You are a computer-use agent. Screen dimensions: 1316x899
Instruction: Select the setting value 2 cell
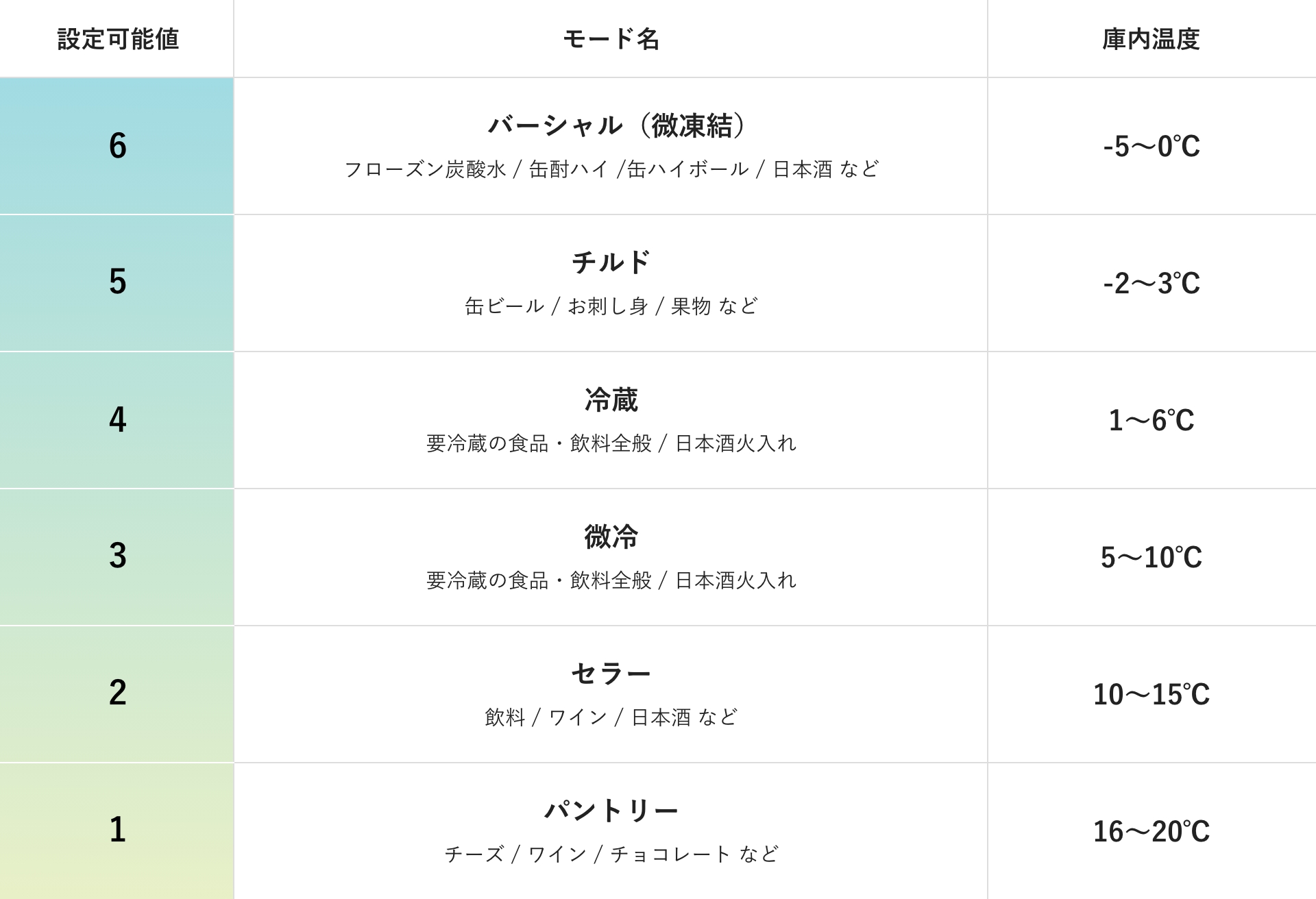pos(117,693)
